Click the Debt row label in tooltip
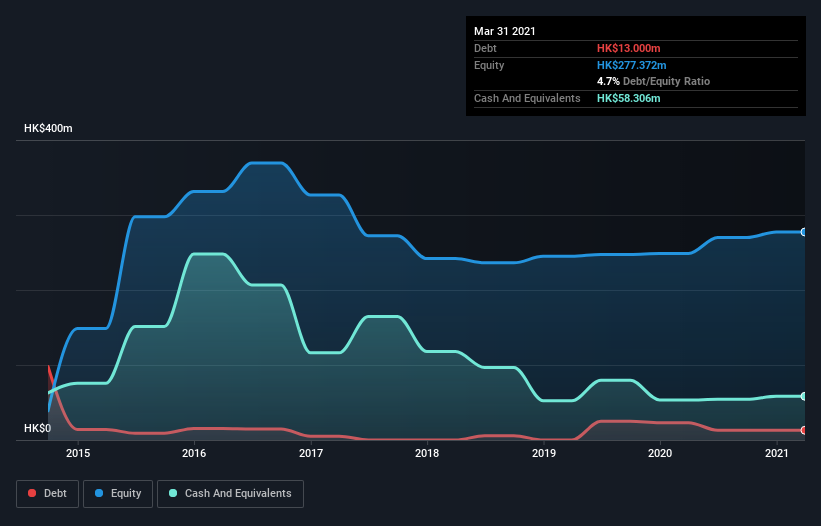Image resolution: width=821 pixels, height=526 pixels. coord(485,48)
